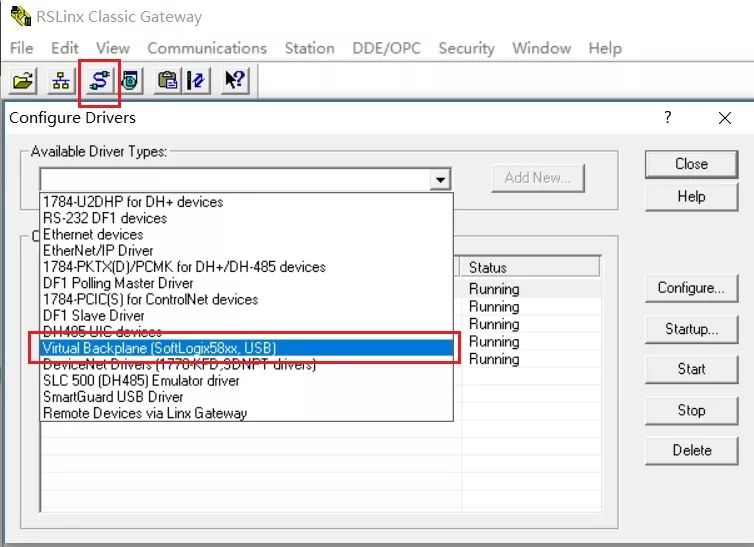Open the Station menu

click(309, 48)
